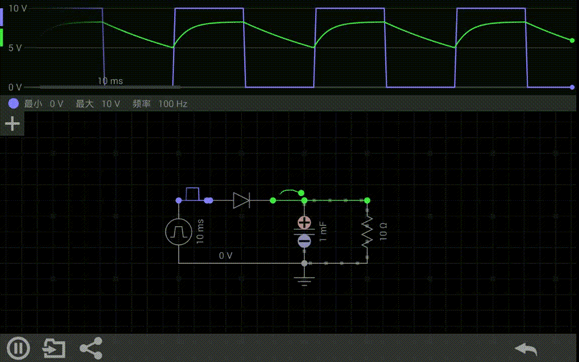The image size is (579, 362).
Task: Open the share icon in bottom bar
Action: (91, 348)
